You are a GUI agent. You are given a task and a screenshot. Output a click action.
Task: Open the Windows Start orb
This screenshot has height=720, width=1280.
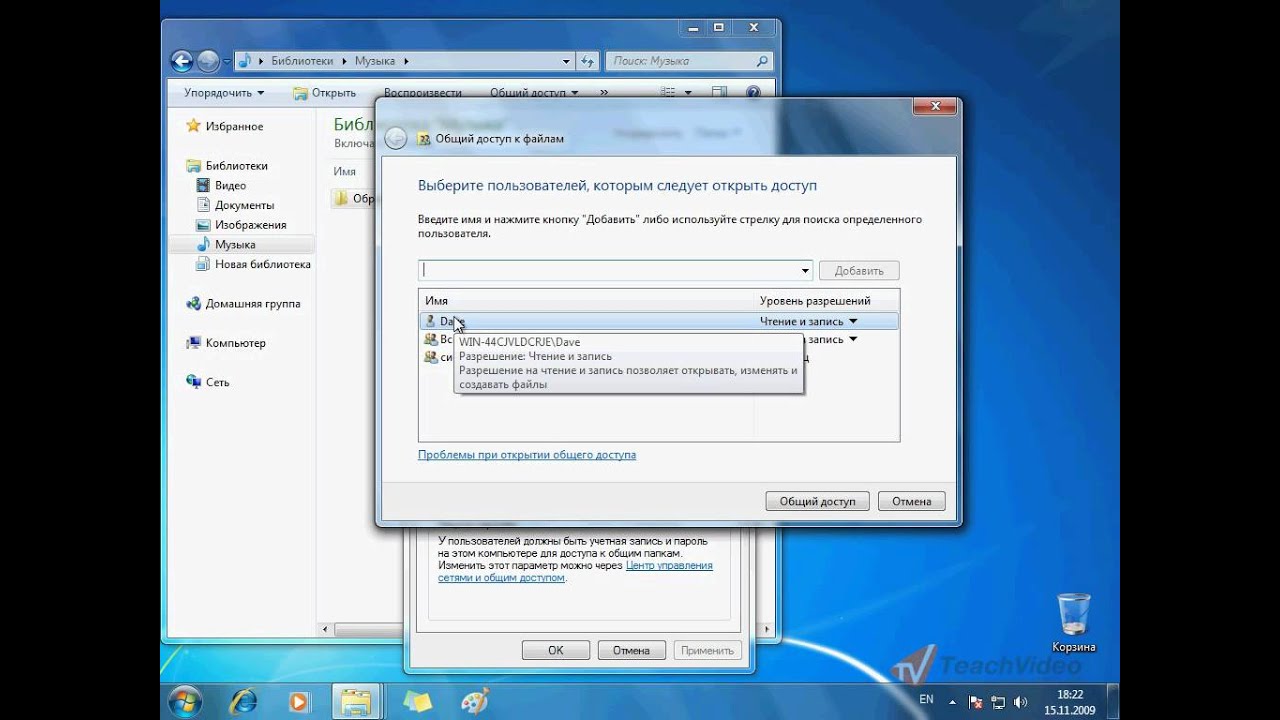click(x=182, y=700)
